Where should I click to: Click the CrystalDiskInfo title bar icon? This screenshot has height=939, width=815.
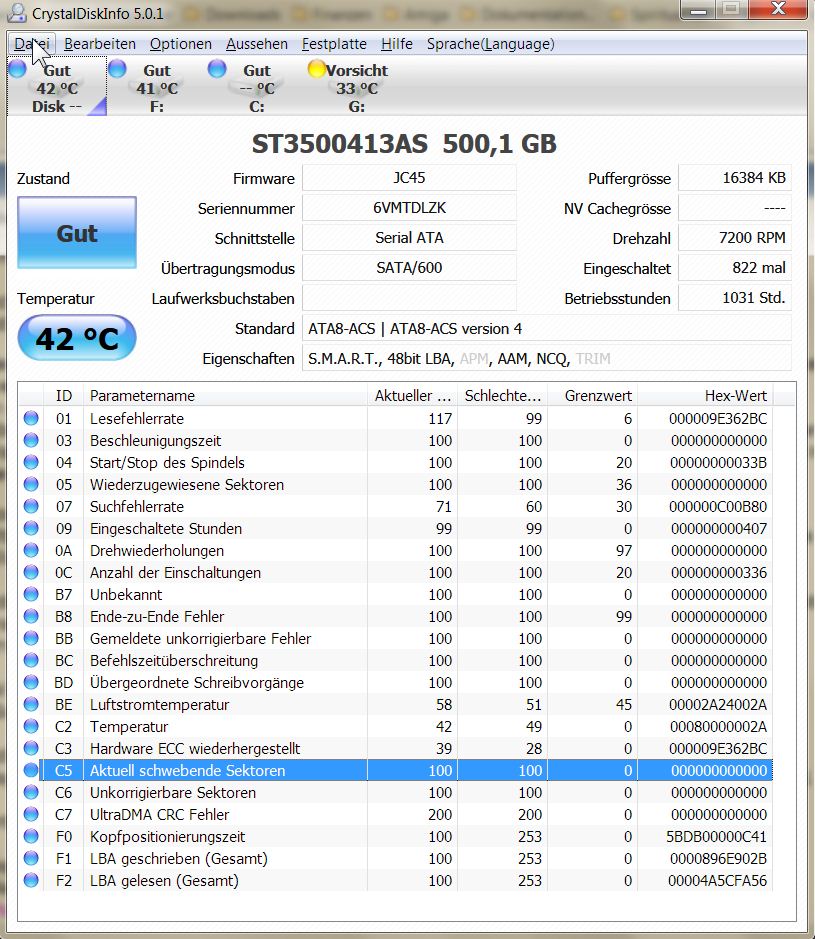[17, 13]
